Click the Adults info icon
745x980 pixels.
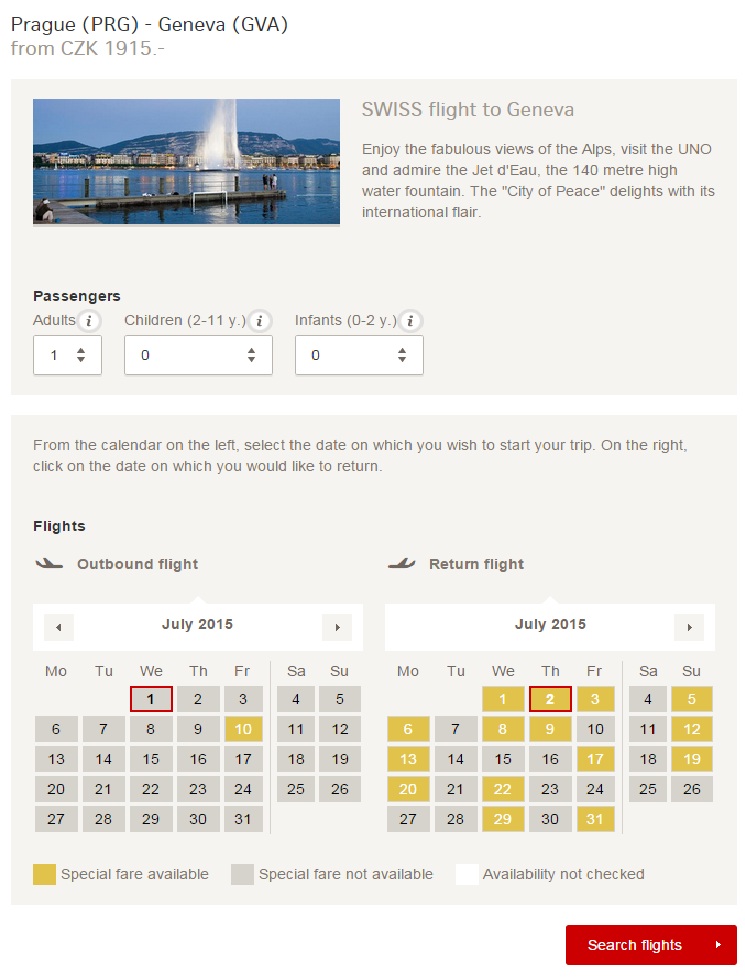(x=89, y=321)
